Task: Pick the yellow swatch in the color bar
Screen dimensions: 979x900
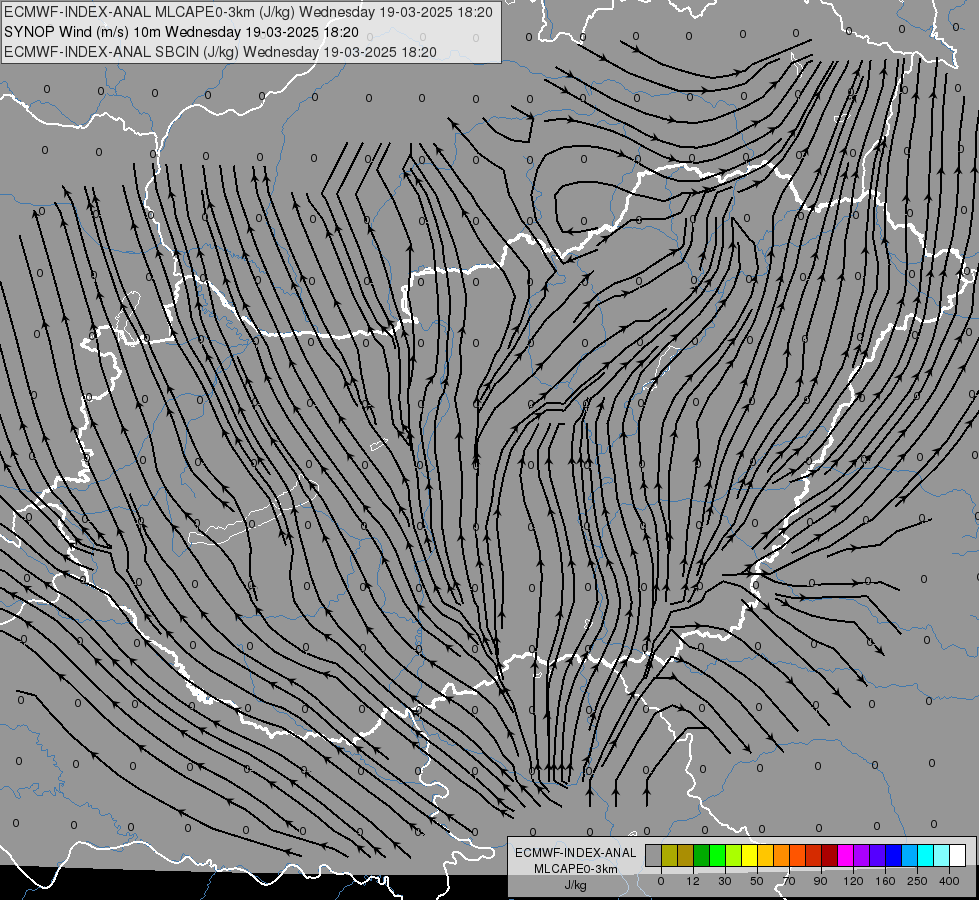Action: coord(749,855)
